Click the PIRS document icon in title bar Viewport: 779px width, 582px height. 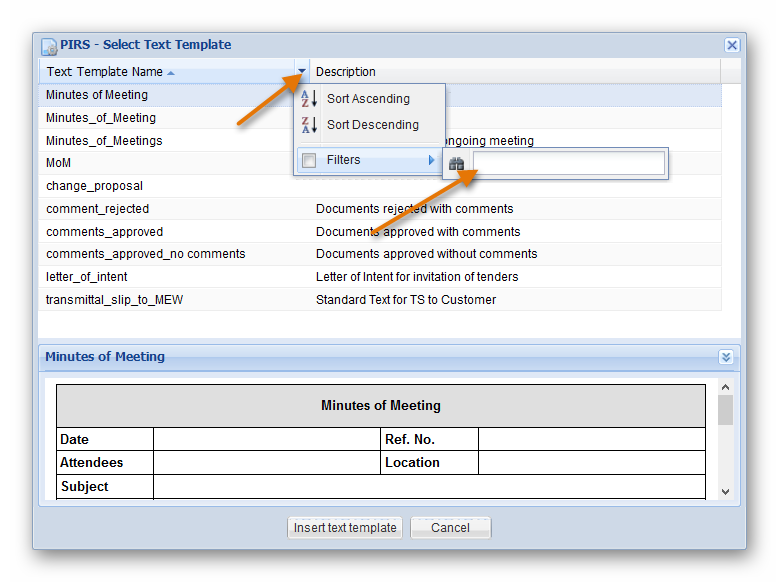49,46
